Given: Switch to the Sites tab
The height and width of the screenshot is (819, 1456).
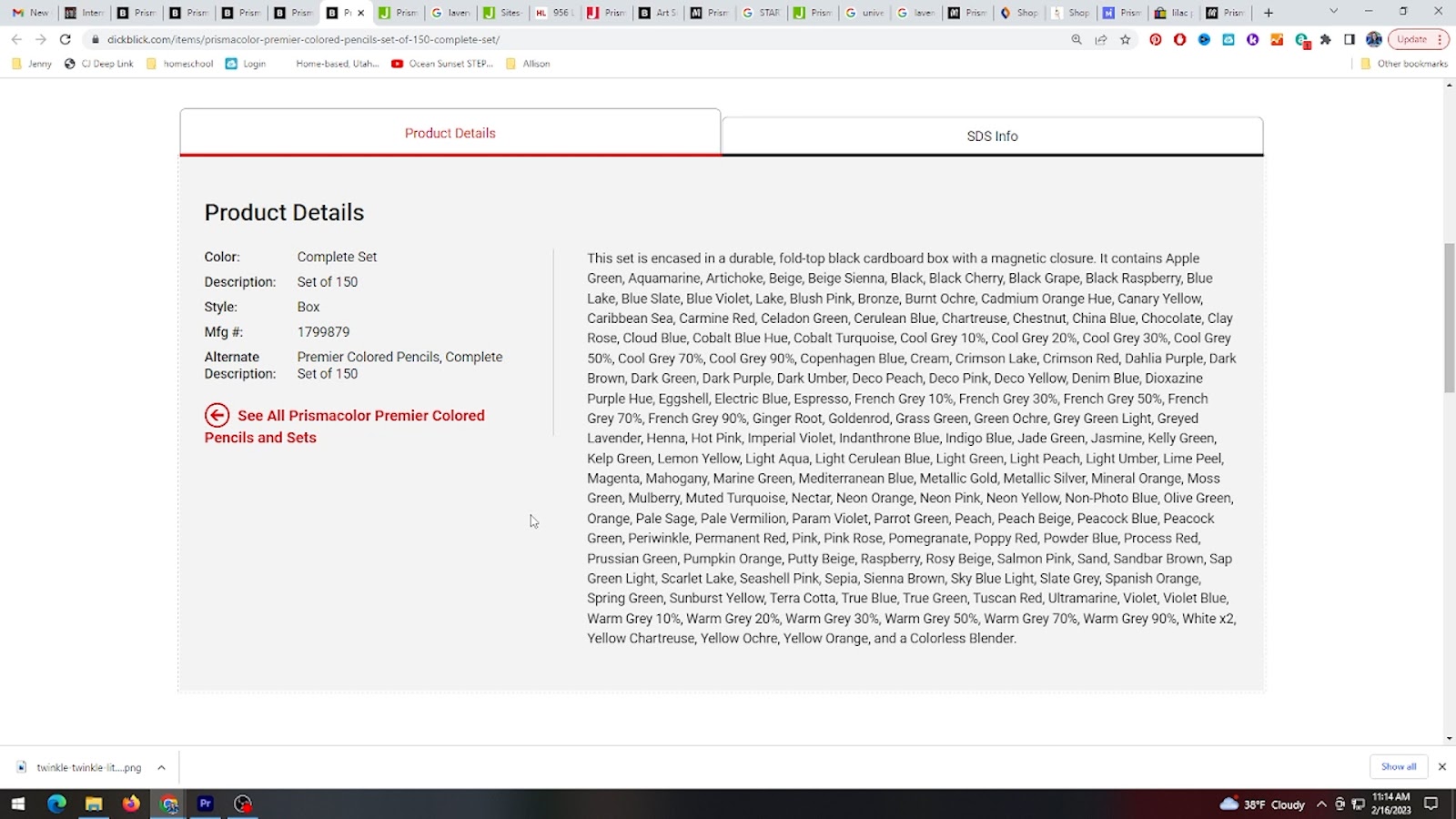Looking at the screenshot, I should coord(501,13).
